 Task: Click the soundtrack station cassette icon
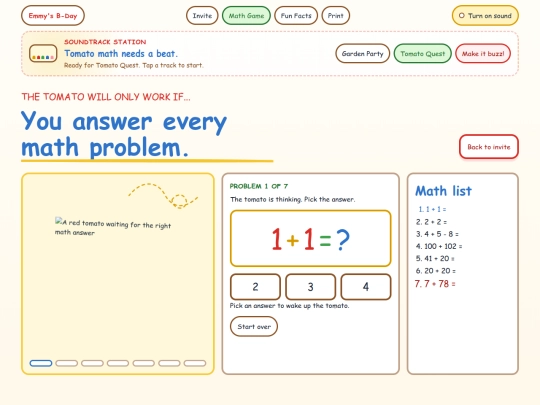click(x=43, y=54)
